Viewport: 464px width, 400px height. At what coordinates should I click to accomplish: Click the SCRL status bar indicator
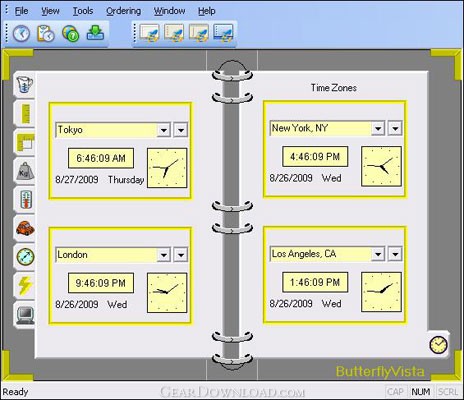448,392
